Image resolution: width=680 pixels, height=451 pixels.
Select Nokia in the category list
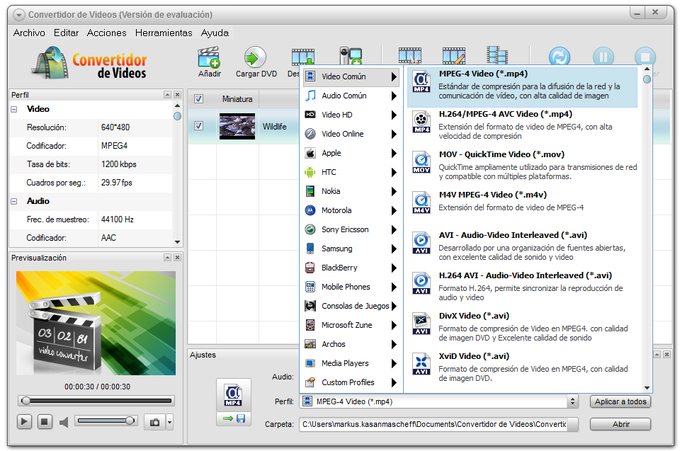(352, 191)
